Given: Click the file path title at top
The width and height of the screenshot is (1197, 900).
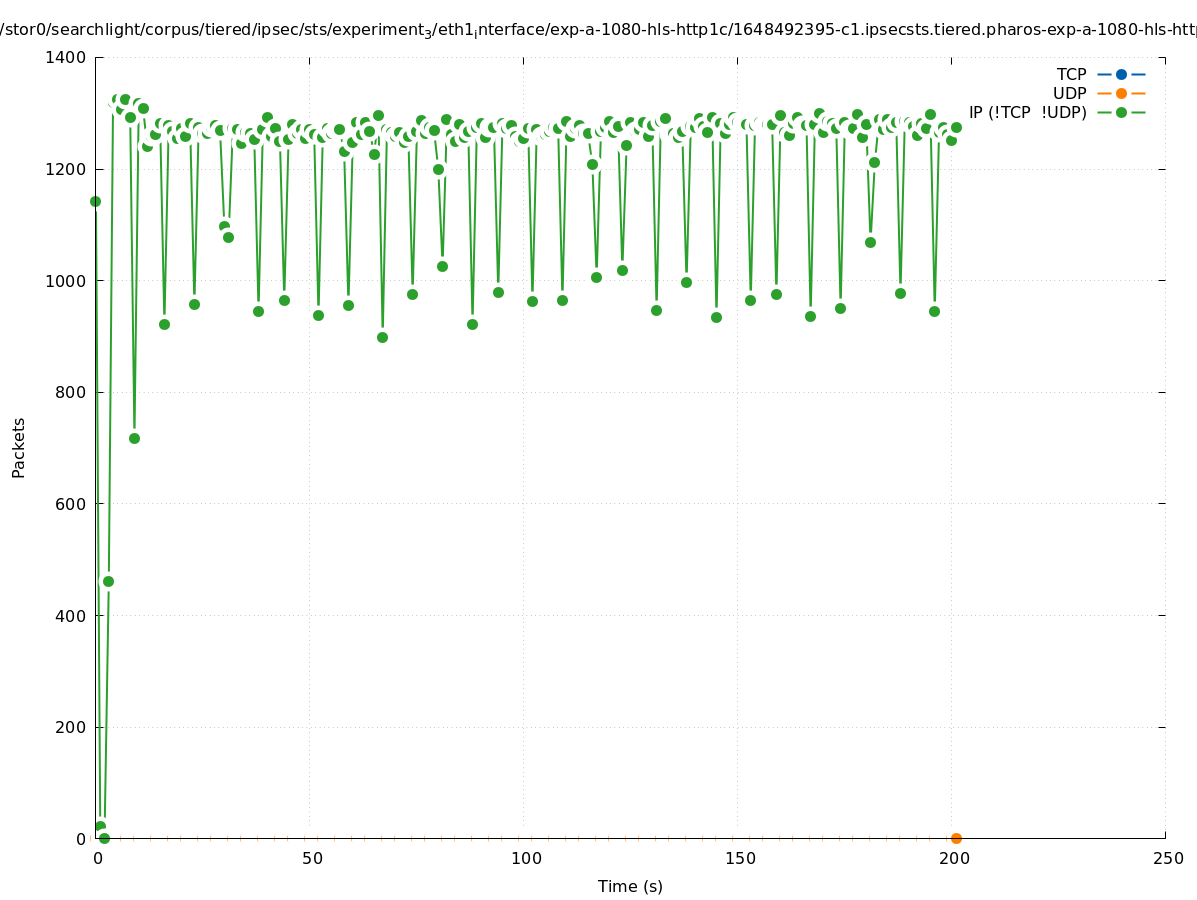Looking at the screenshot, I should [598, 31].
